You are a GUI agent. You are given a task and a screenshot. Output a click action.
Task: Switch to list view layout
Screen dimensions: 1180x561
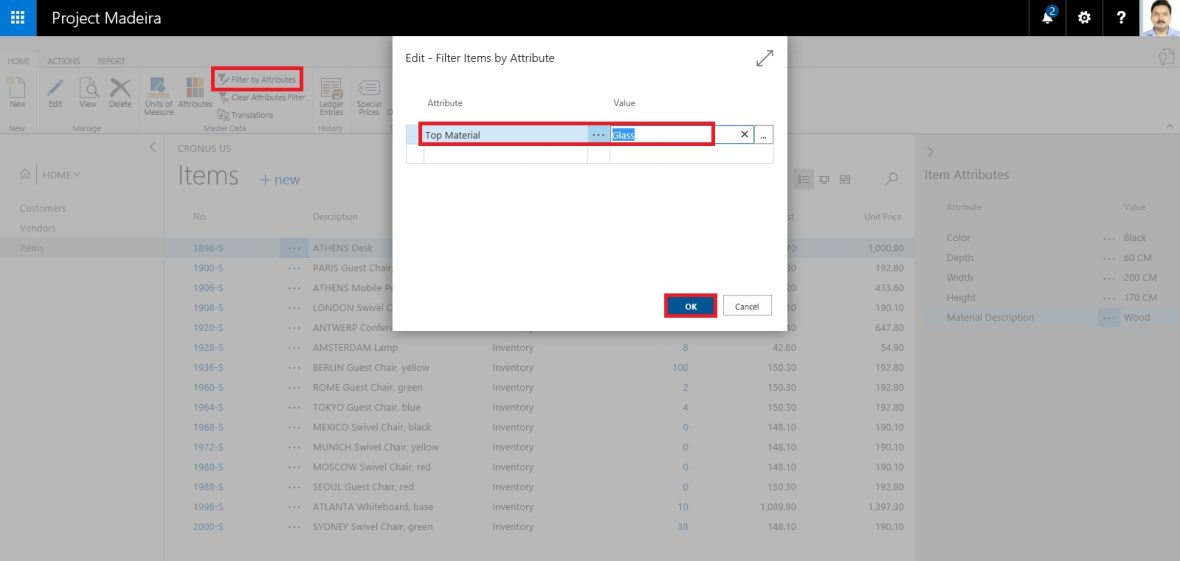(803, 179)
